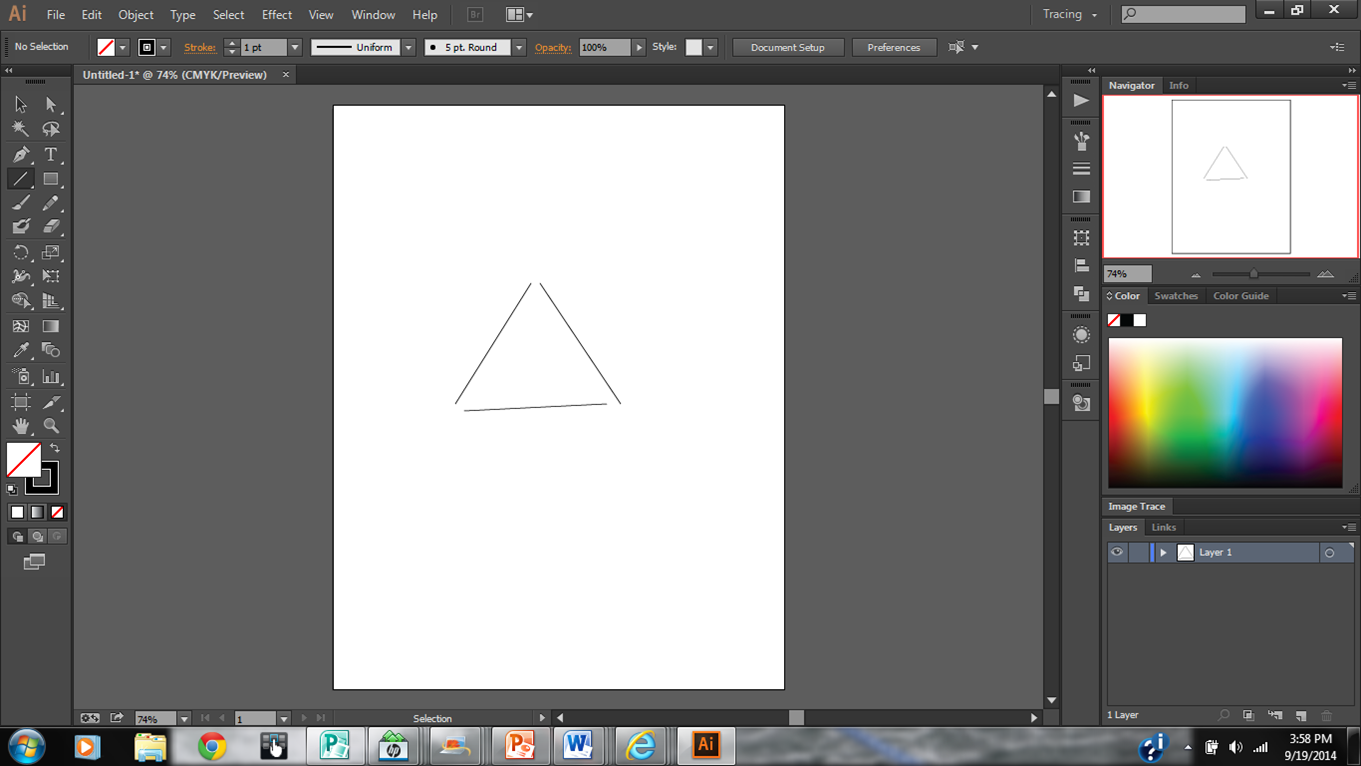
Task: Switch to the Swatches tab
Action: point(1176,296)
